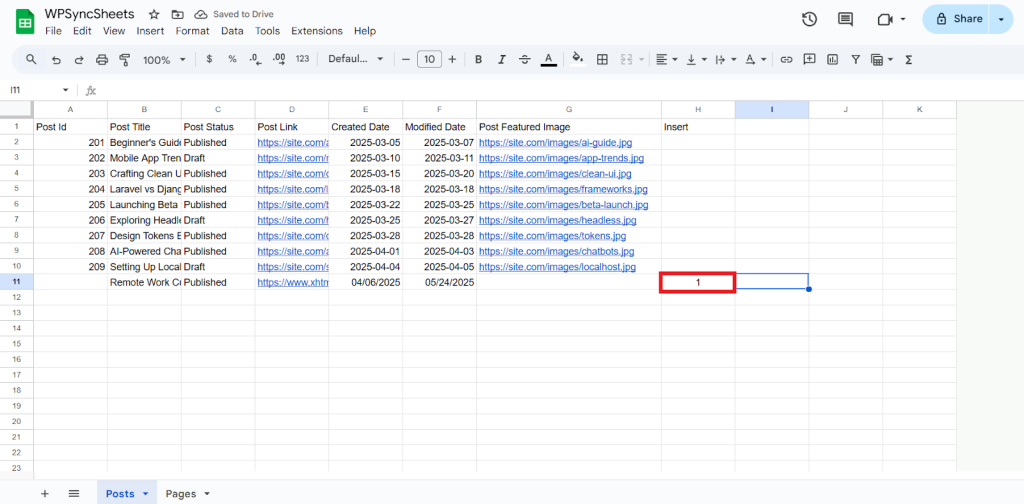Open the beta-launch.jpg image link
Image resolution: width=1024 pixels, height=504 pixels.
564,204
